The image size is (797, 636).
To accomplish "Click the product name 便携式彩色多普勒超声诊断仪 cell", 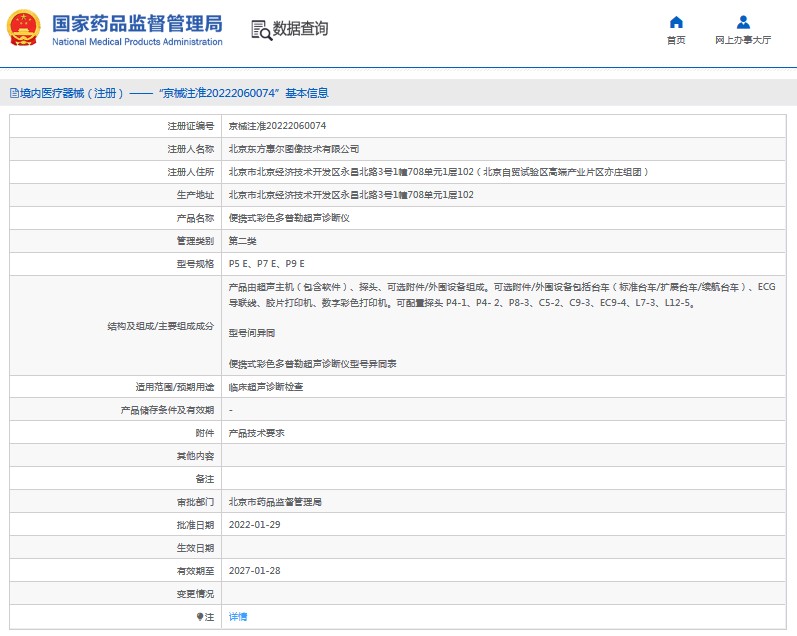I will [289, 217].
